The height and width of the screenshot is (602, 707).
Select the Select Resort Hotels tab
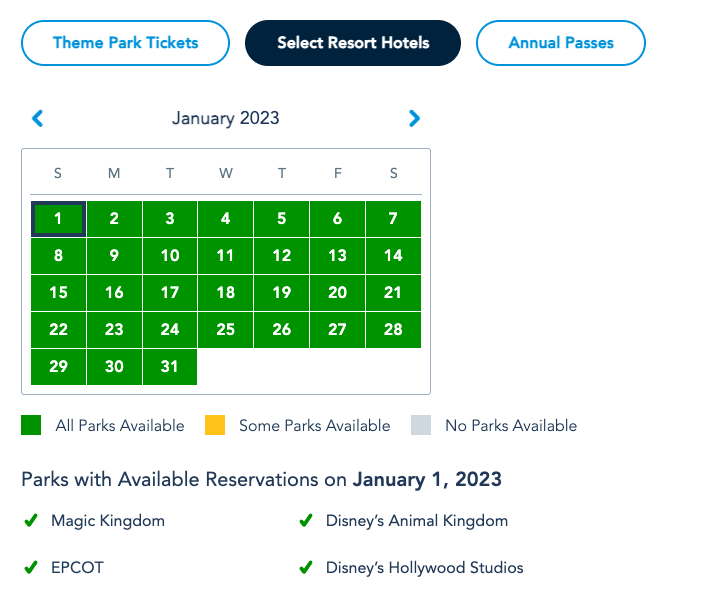(353, 43)
